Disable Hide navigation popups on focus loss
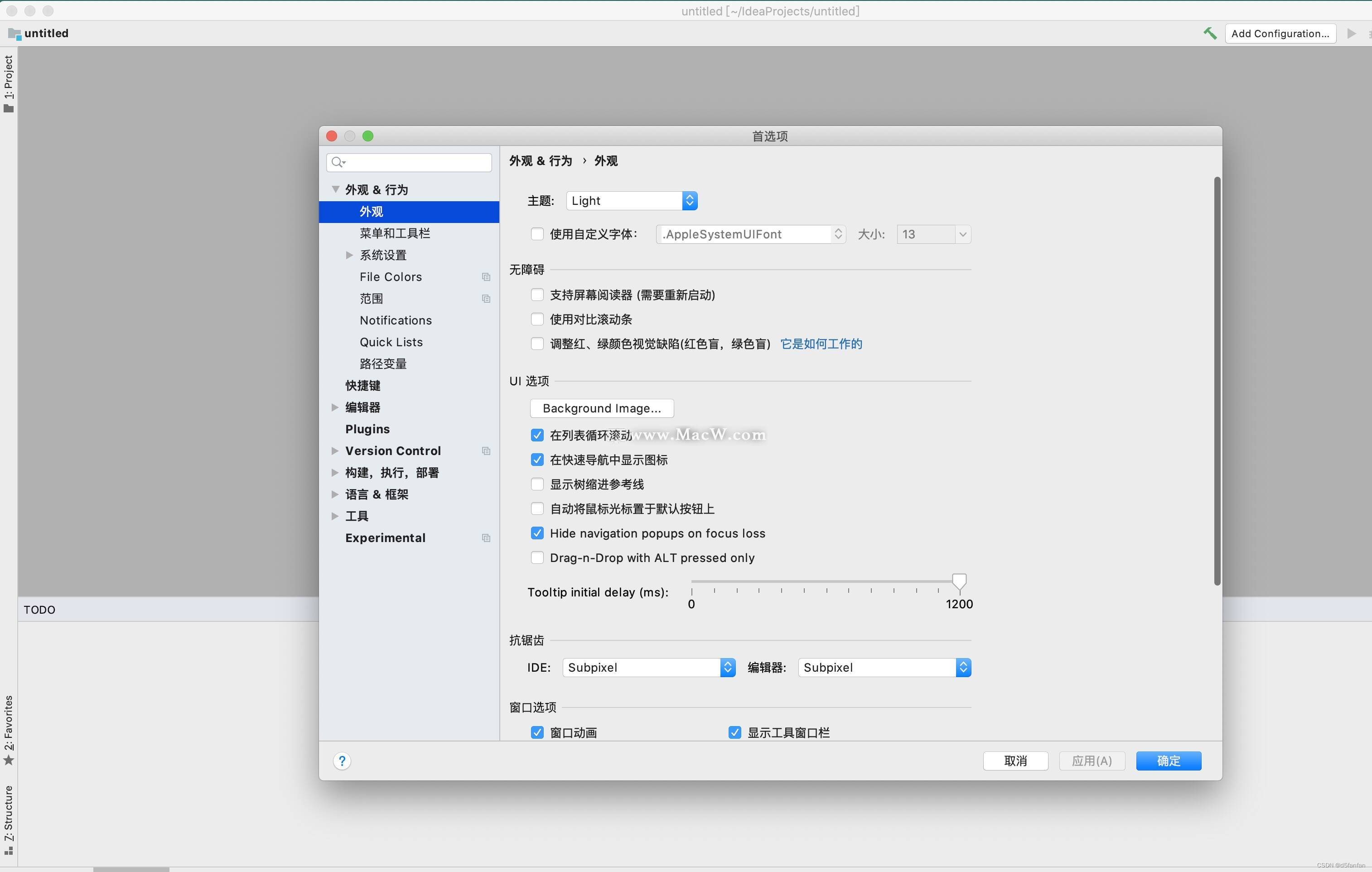The width and height of the screenshot is (1372, 872). [537, 533]
